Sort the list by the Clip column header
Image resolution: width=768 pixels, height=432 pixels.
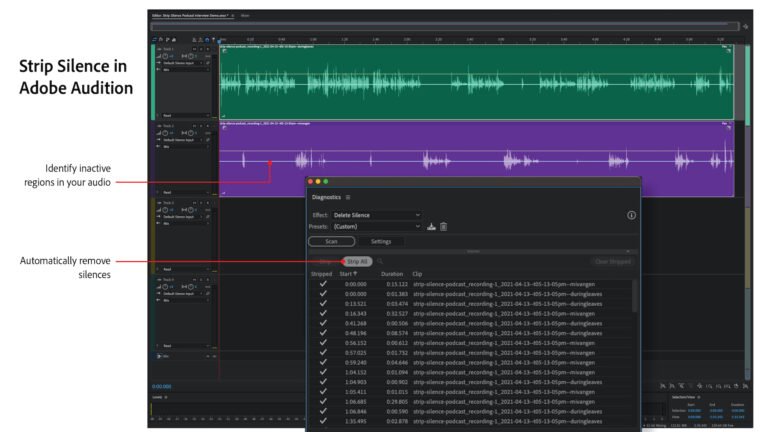click(x=417, y=274)
